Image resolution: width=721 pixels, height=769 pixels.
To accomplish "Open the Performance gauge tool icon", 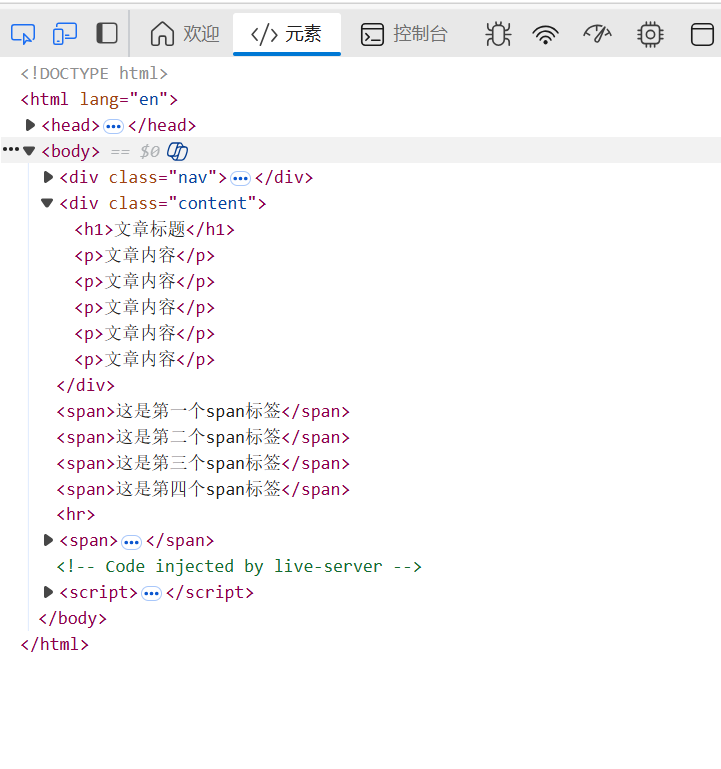I will [x=597, y=34].
